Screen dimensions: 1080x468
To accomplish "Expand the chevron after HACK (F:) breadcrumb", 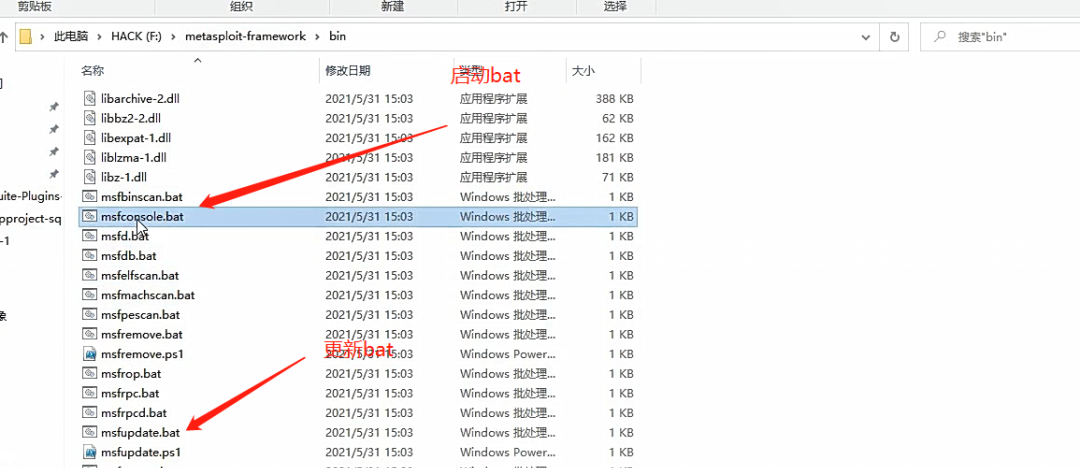I will click(x=173, y=37).
